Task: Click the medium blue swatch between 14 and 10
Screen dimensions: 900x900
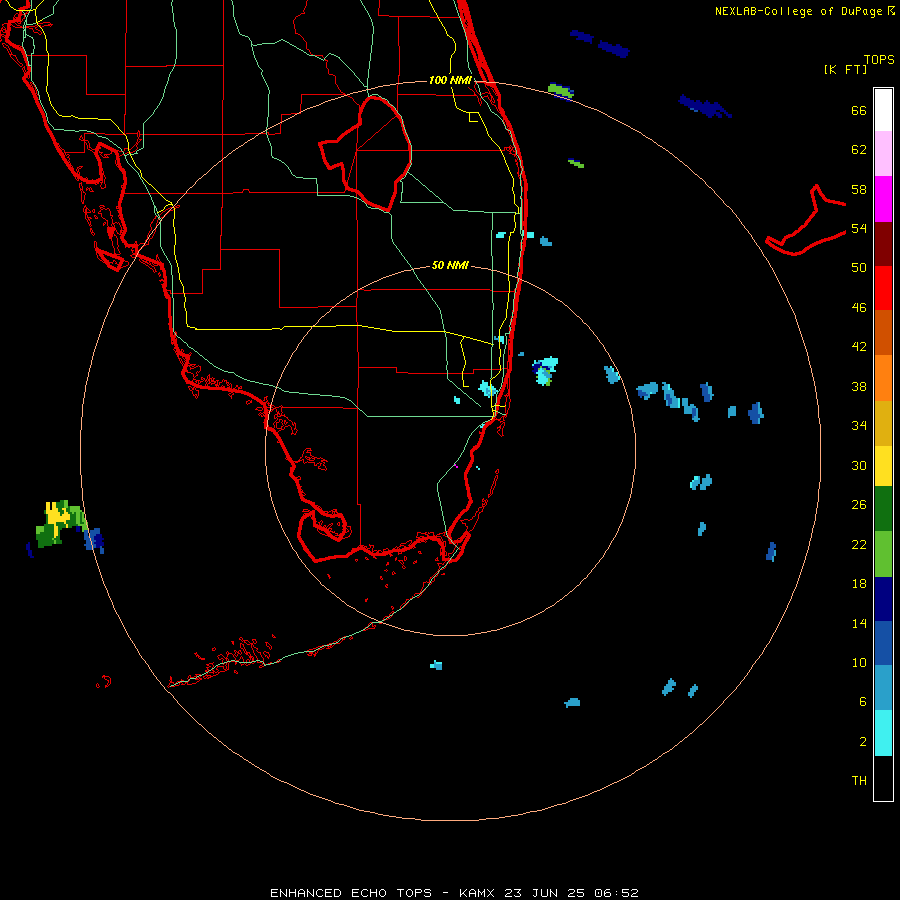Action: click(883, 643)
